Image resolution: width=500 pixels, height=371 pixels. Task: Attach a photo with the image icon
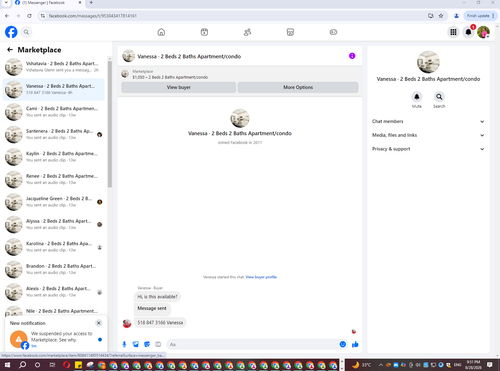(136, 344)
